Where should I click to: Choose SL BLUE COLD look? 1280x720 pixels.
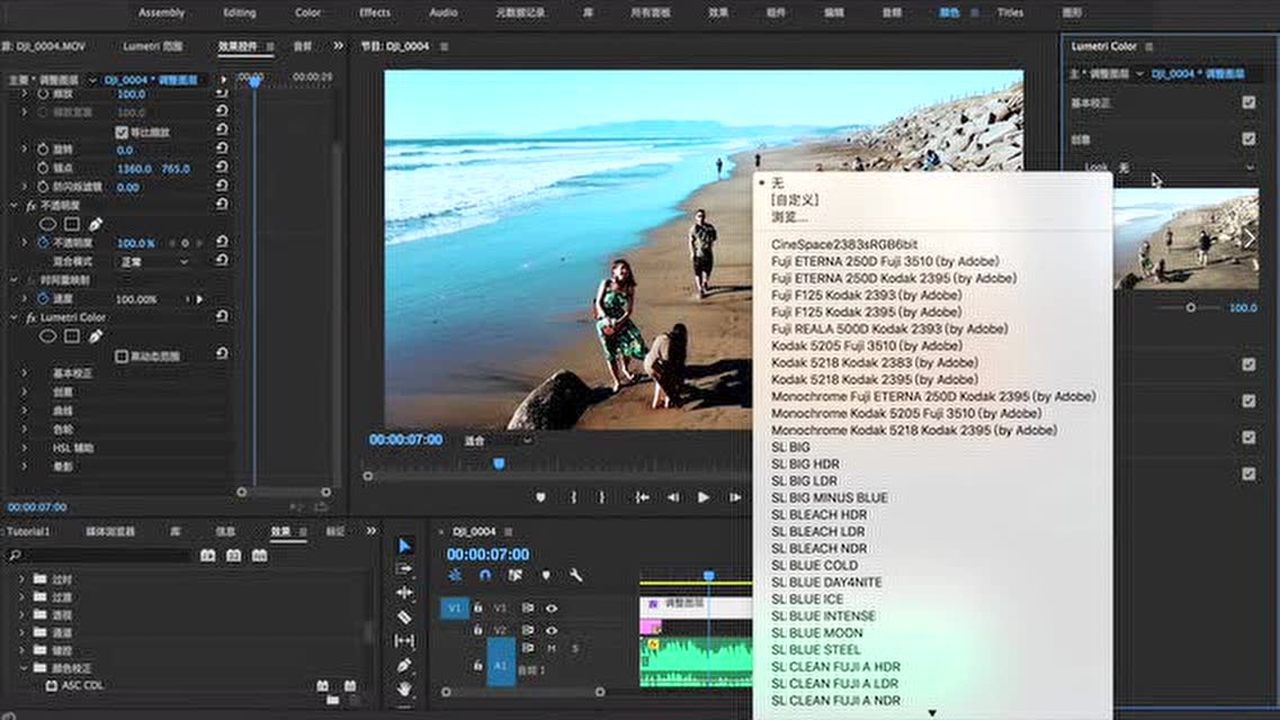pyautogui.click(x=814, y=565)
